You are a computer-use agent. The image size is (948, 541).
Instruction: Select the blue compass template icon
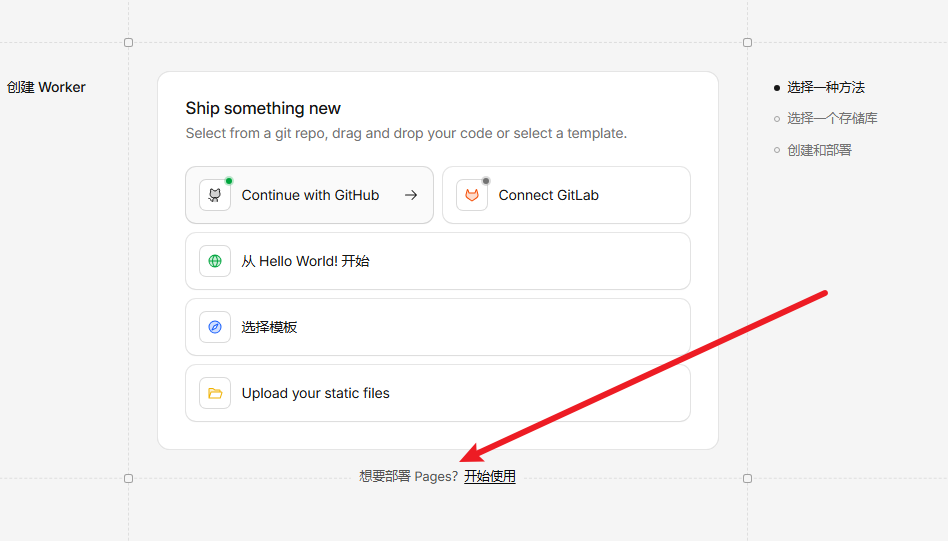215,327
